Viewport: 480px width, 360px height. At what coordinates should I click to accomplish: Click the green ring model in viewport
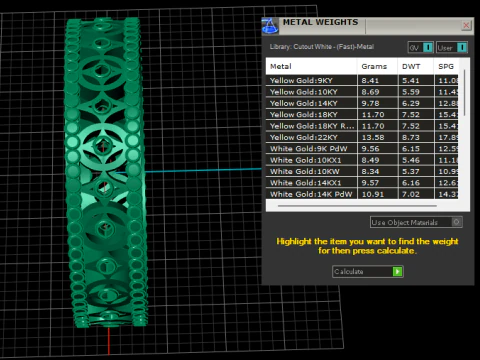pos(106,173)
